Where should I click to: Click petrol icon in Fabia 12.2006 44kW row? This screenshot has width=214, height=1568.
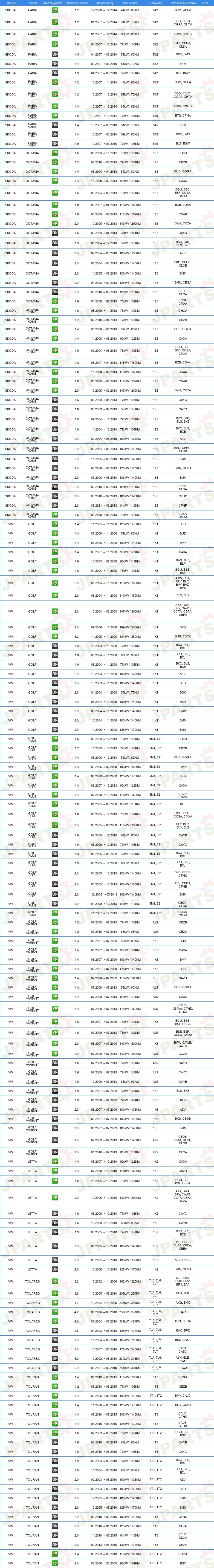coord(55,10)
